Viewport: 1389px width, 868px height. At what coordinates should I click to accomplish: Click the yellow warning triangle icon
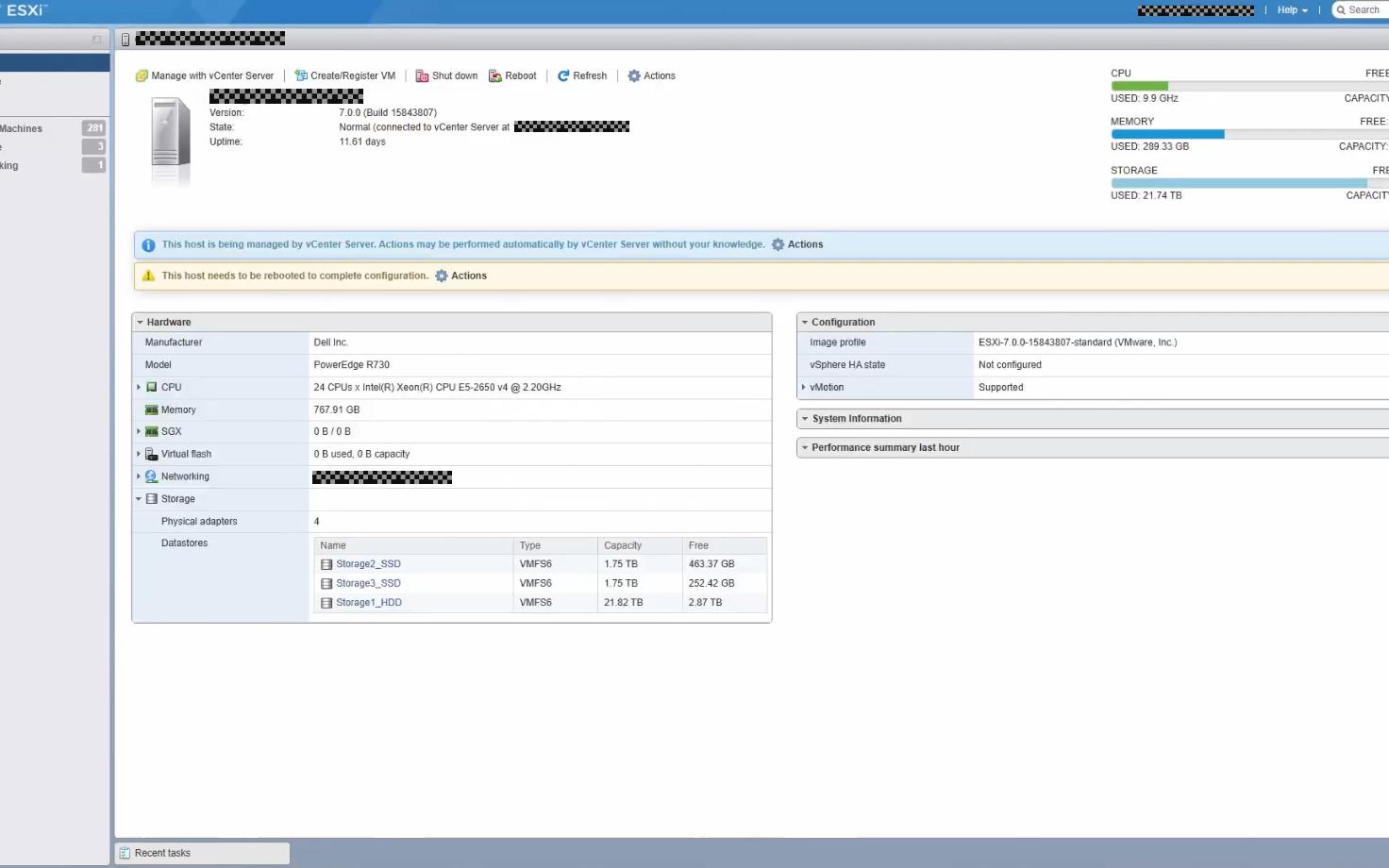pos(148,275)
